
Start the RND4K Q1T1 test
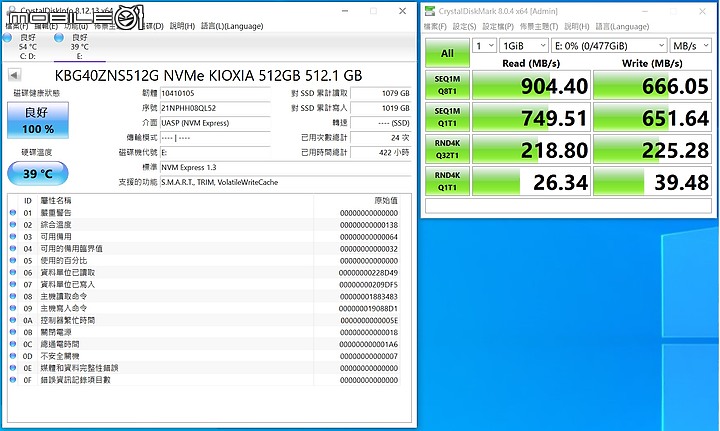click(x=447, y=181)
